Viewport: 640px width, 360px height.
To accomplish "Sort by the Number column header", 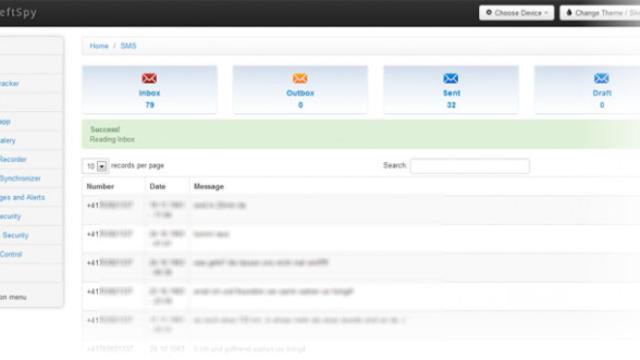I will [x=100, y=186].
